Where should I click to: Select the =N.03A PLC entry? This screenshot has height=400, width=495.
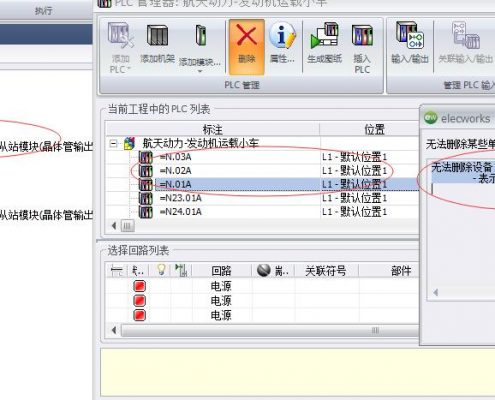[175, 157]
